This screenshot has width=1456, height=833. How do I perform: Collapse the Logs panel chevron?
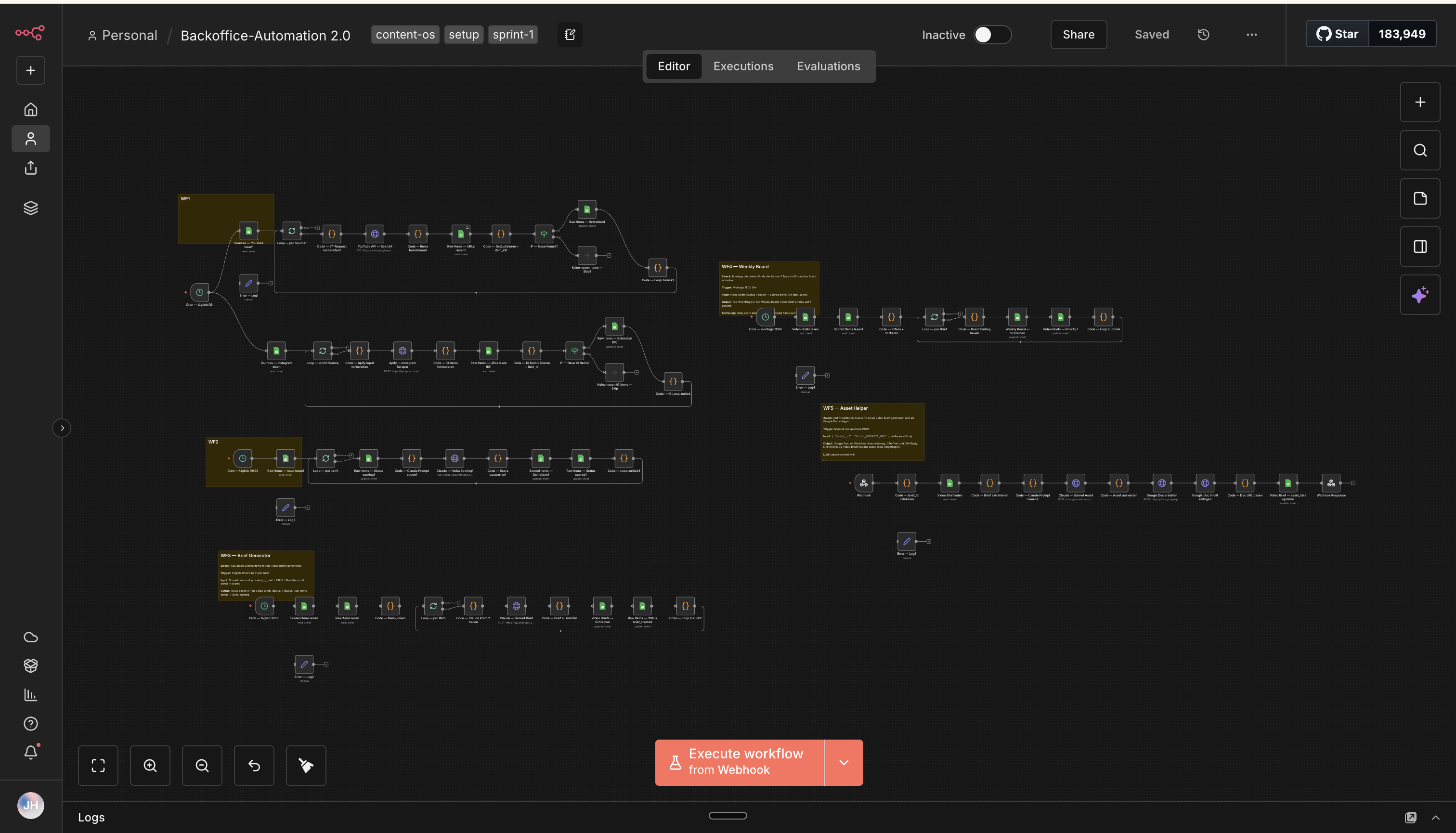[1437, 817]
